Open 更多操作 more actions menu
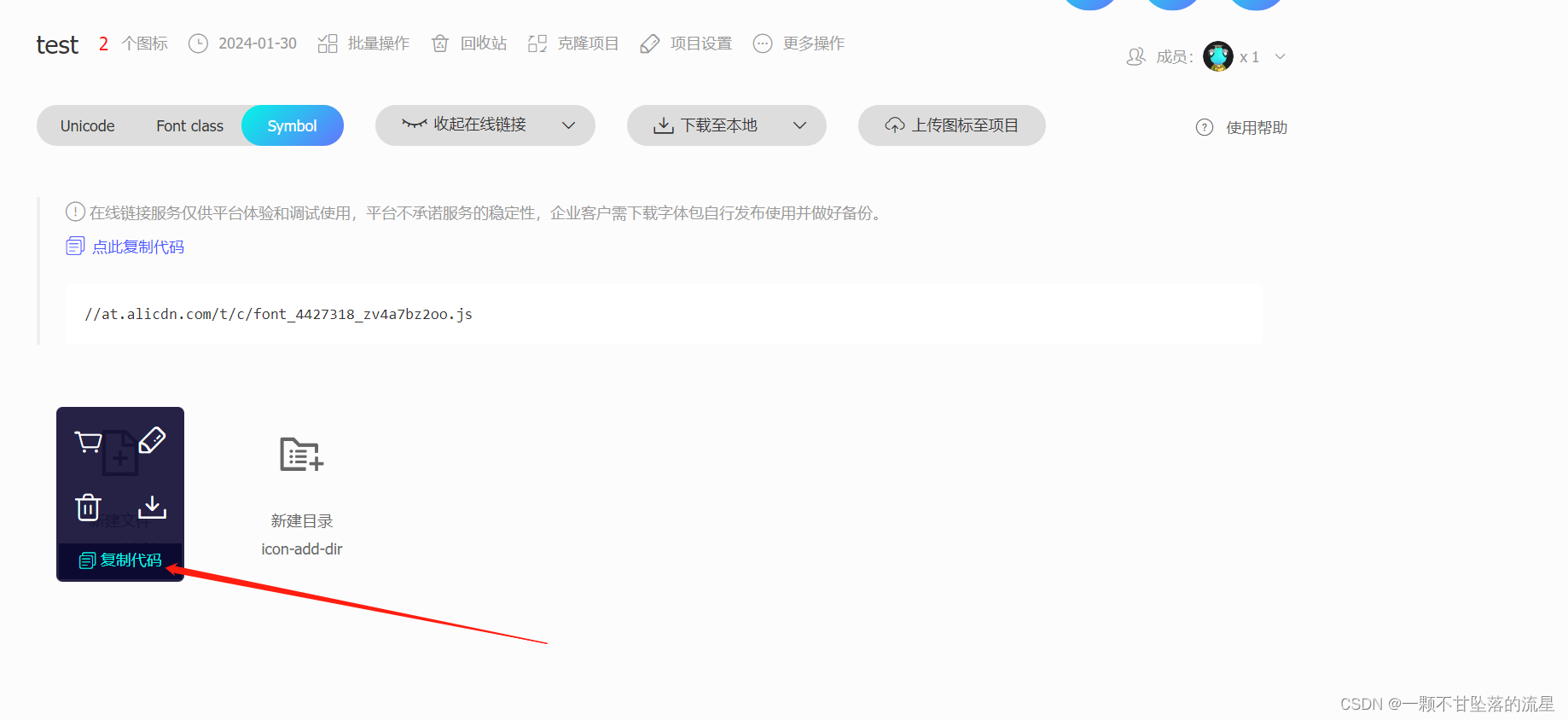 [799, 44]
